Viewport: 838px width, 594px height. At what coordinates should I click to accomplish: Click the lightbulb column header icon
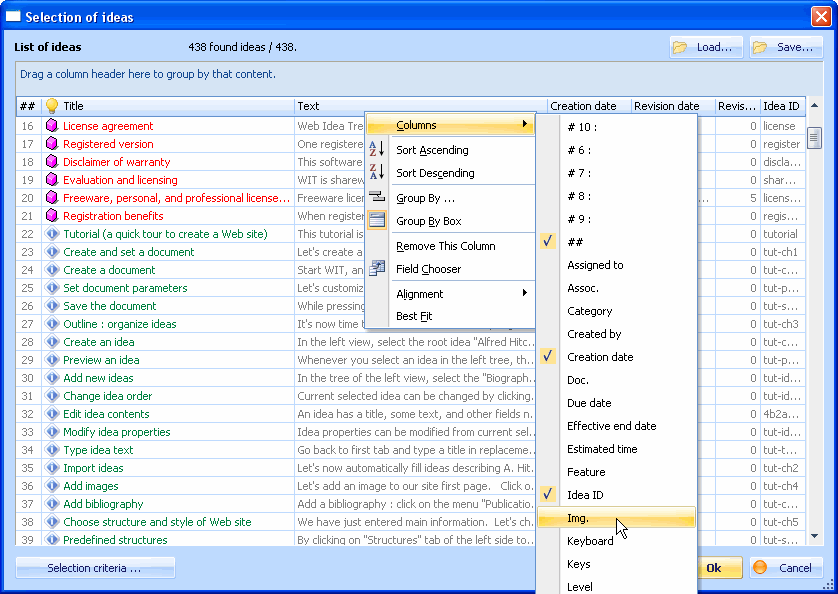point(53,105)
